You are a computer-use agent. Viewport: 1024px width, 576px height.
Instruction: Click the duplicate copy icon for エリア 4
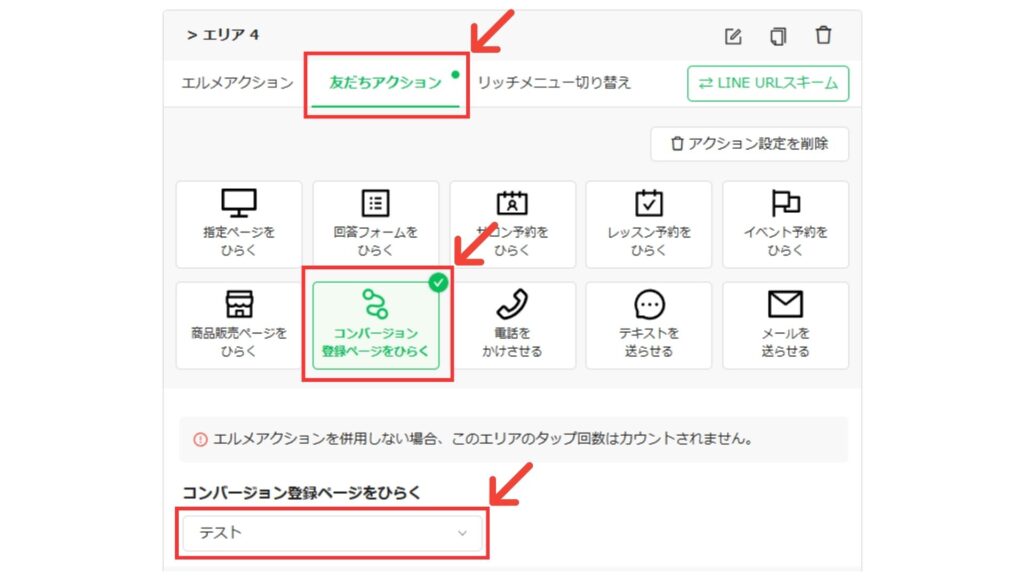tap(778, 36)
